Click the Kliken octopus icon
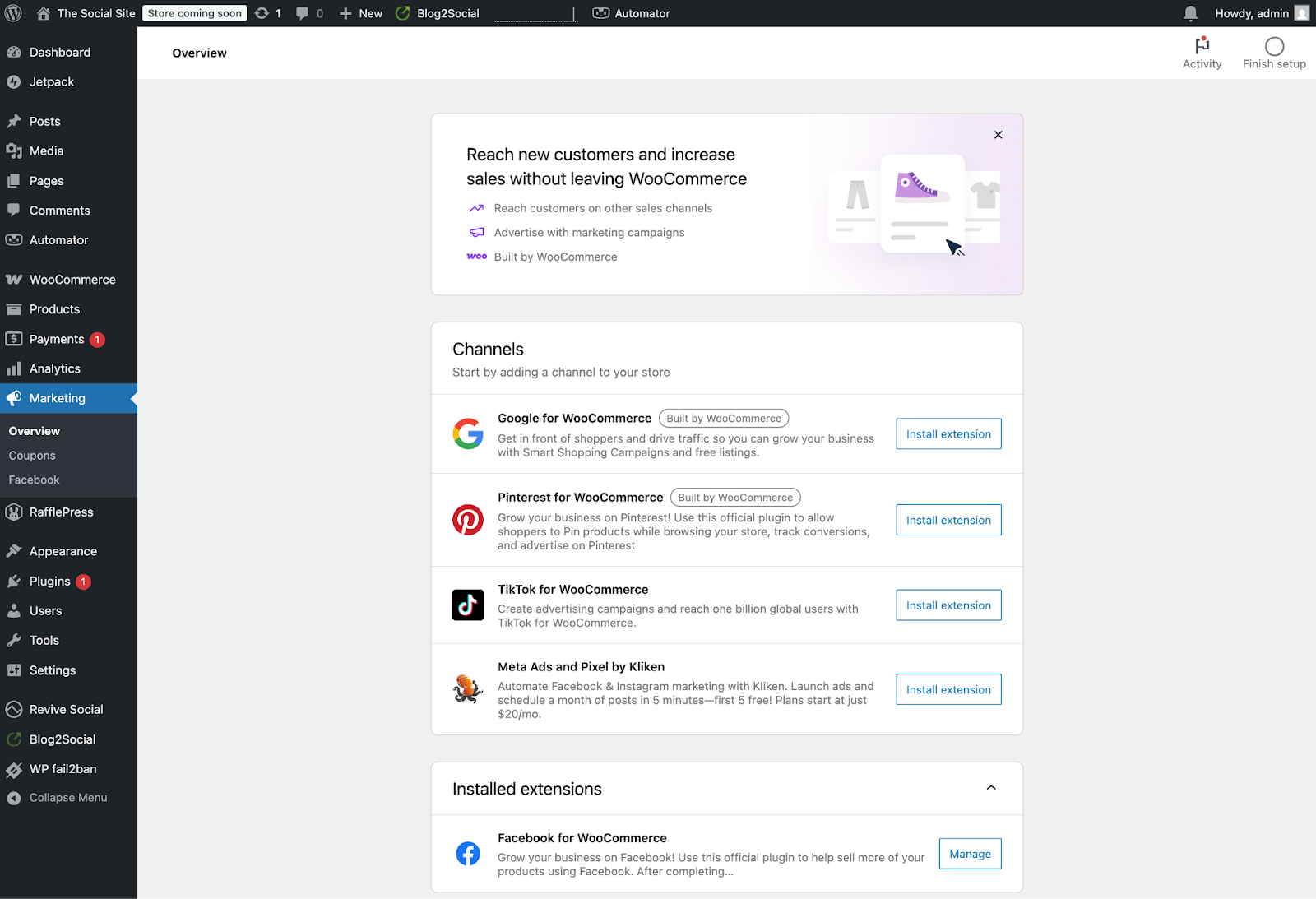 [x=468, y=690]
